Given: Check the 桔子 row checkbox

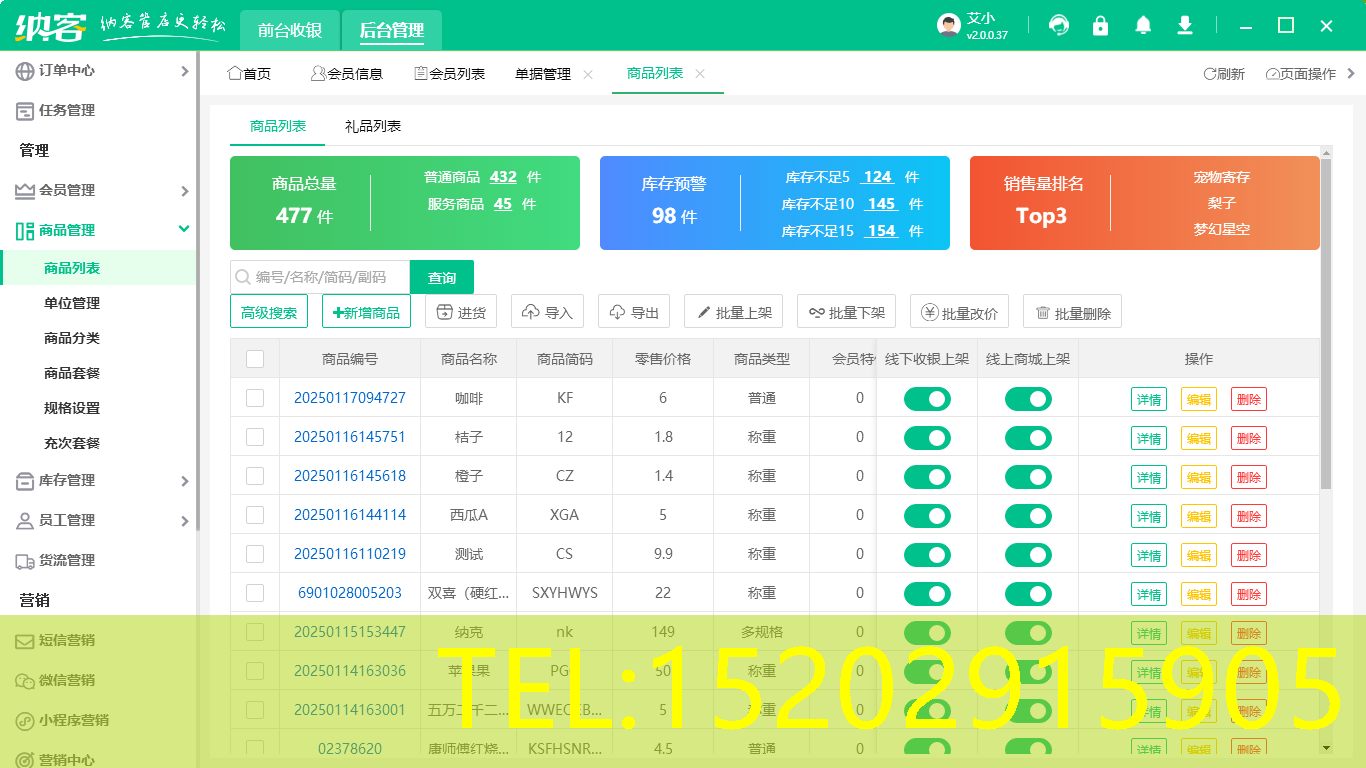Looking at the screenshot, I should click(x=255, y=437).
